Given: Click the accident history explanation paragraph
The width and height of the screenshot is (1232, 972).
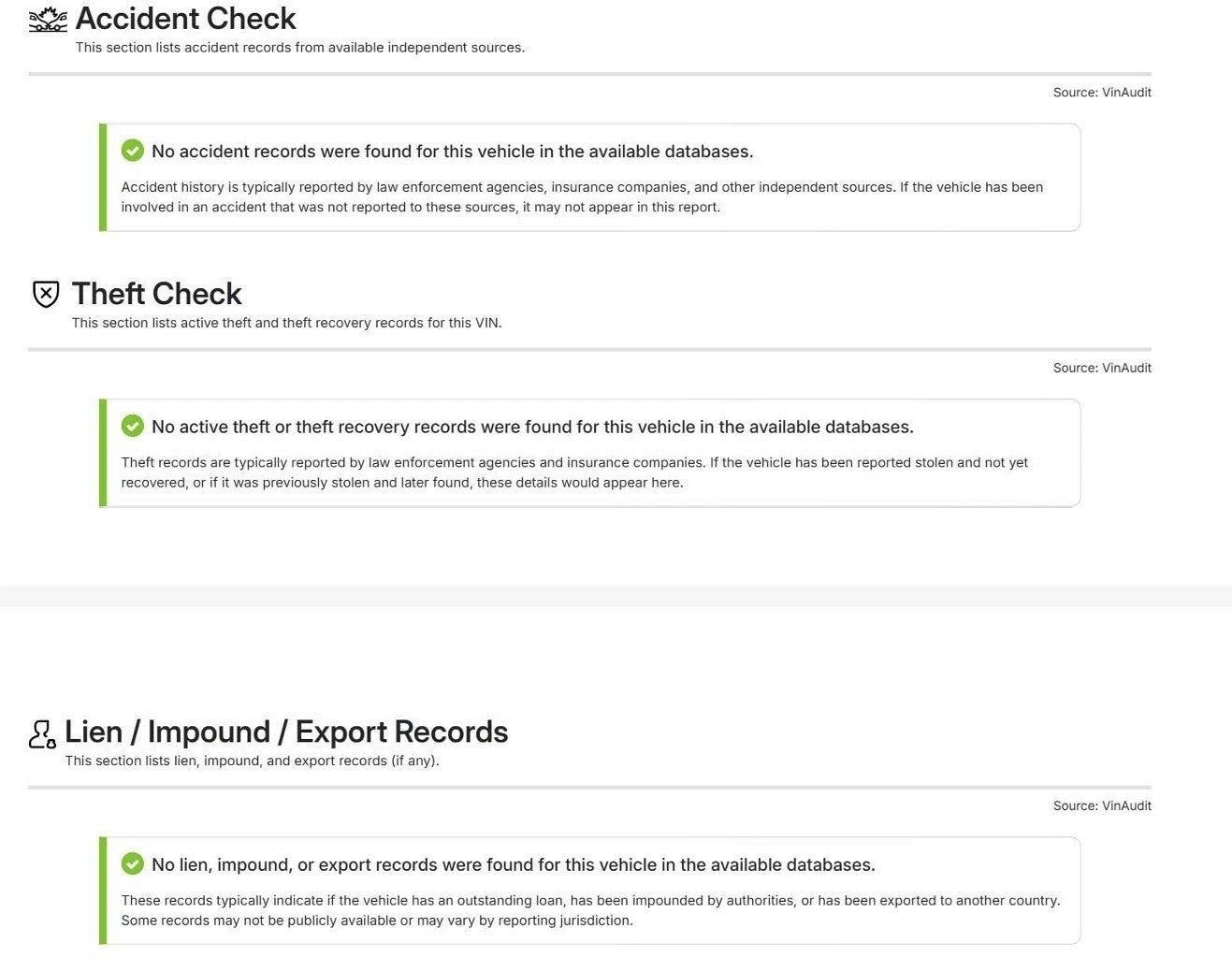Looking at the screenshot, I should pos(582,196).
